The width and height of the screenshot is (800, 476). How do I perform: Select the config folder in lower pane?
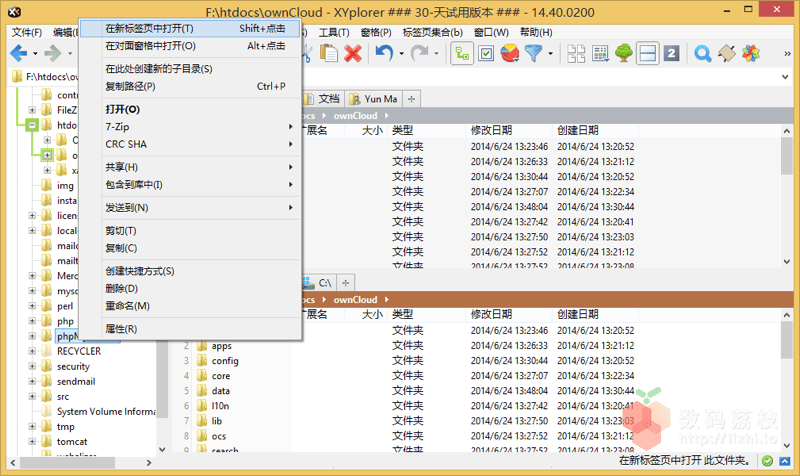(x=225, y=361)
